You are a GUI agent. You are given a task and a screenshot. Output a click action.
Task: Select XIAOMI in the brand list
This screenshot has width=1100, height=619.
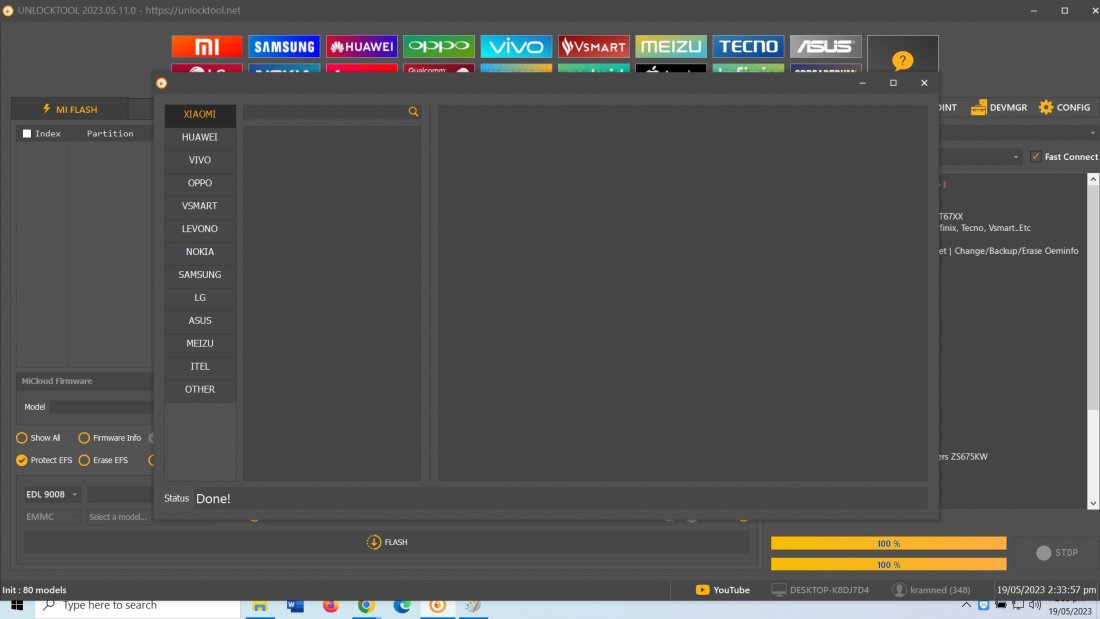[x=200, y=114]
